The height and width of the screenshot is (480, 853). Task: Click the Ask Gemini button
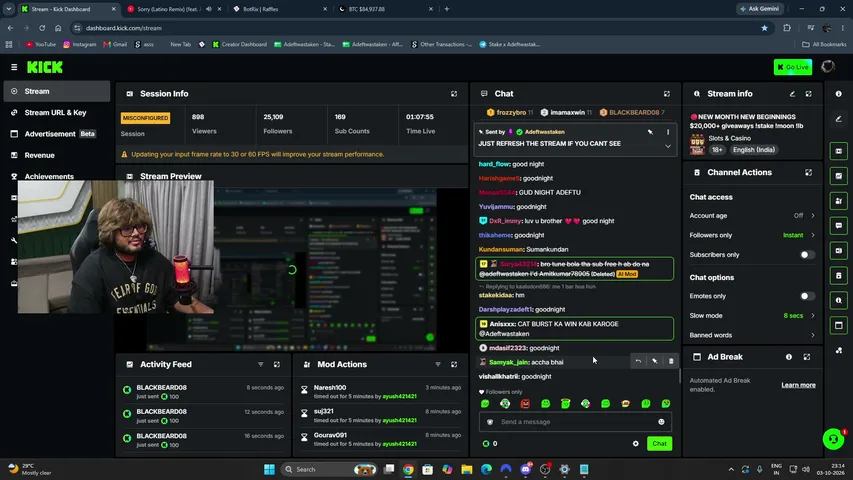click(x=760, y=9)
